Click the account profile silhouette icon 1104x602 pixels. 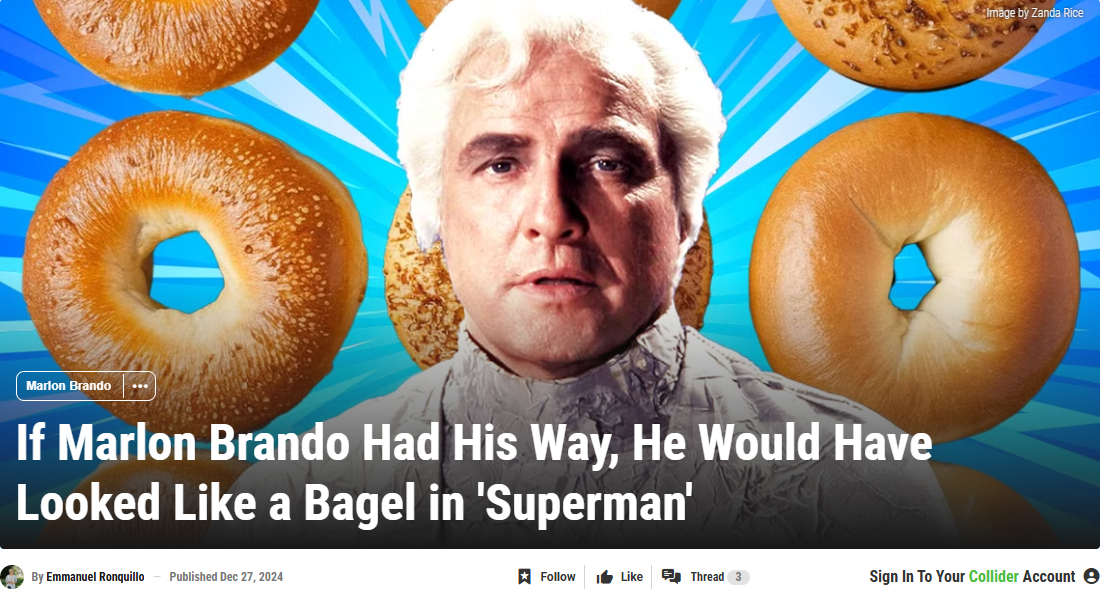(x=1091, y=577)
